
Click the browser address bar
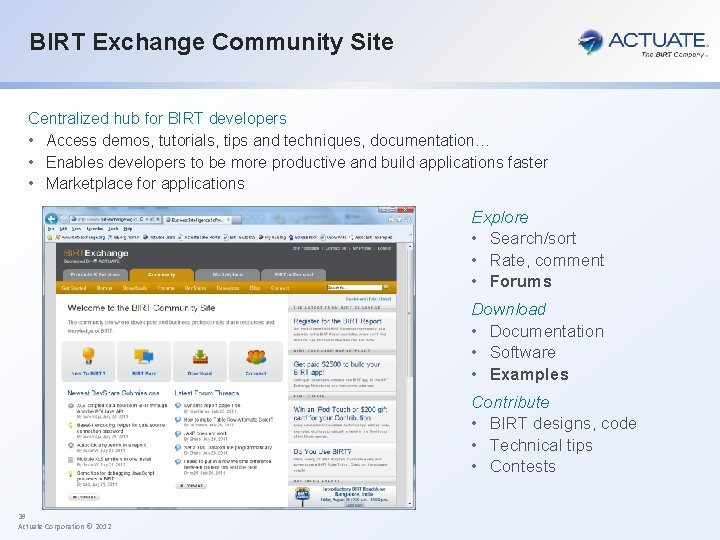tap(115, 219)
